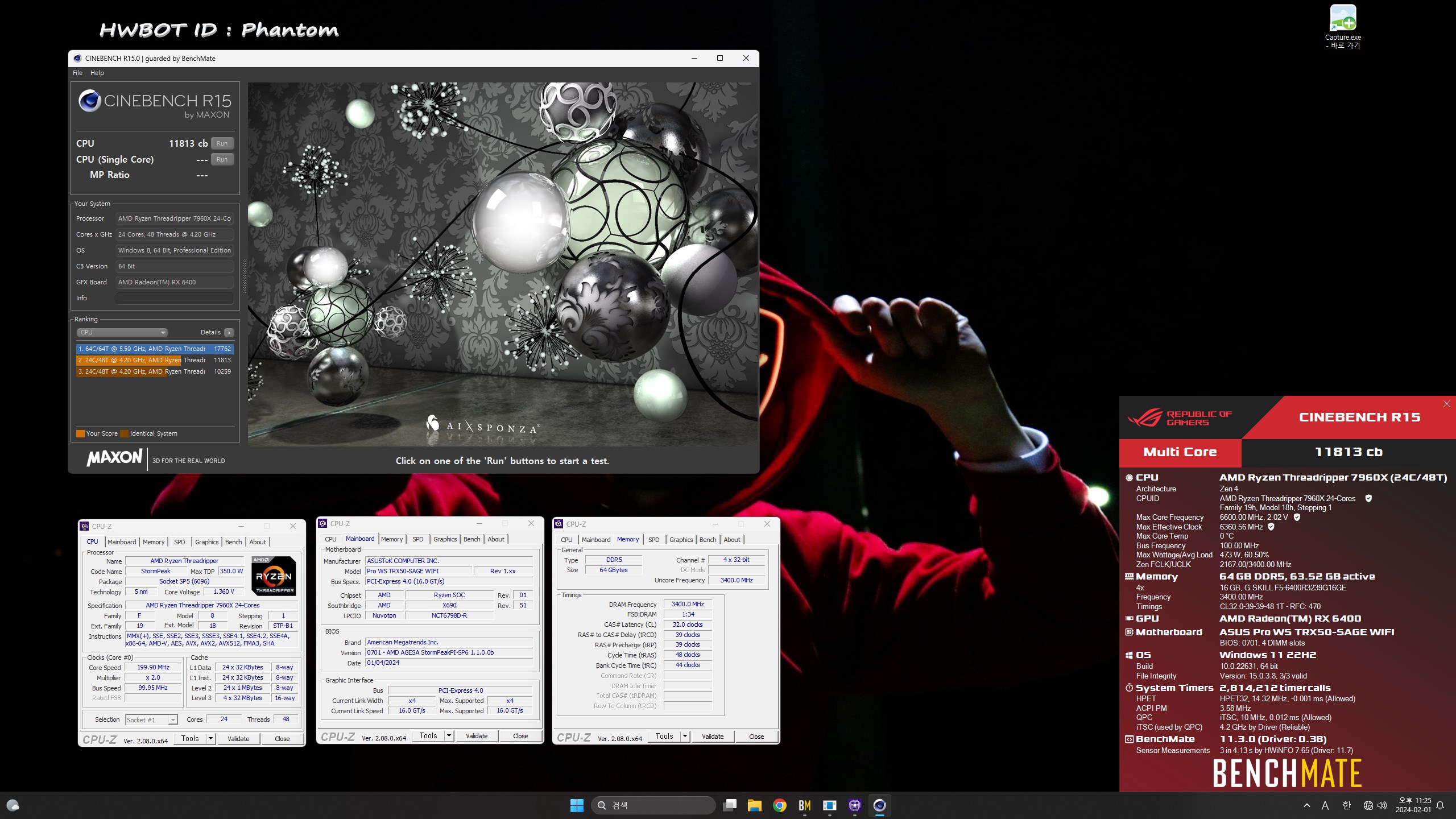Click the Info input field in Cinebench

pos(175,298)
